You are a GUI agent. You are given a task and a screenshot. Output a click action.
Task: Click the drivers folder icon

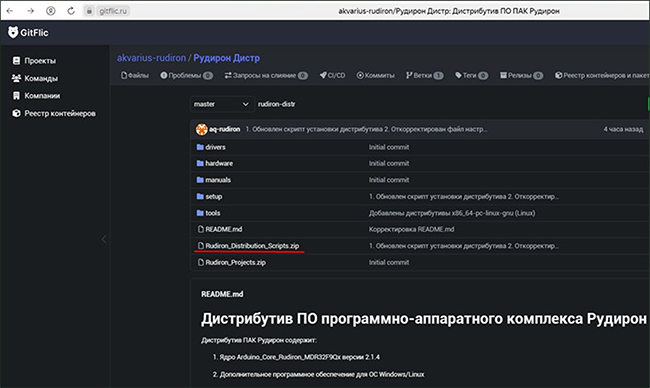click(x=200, y=147)
